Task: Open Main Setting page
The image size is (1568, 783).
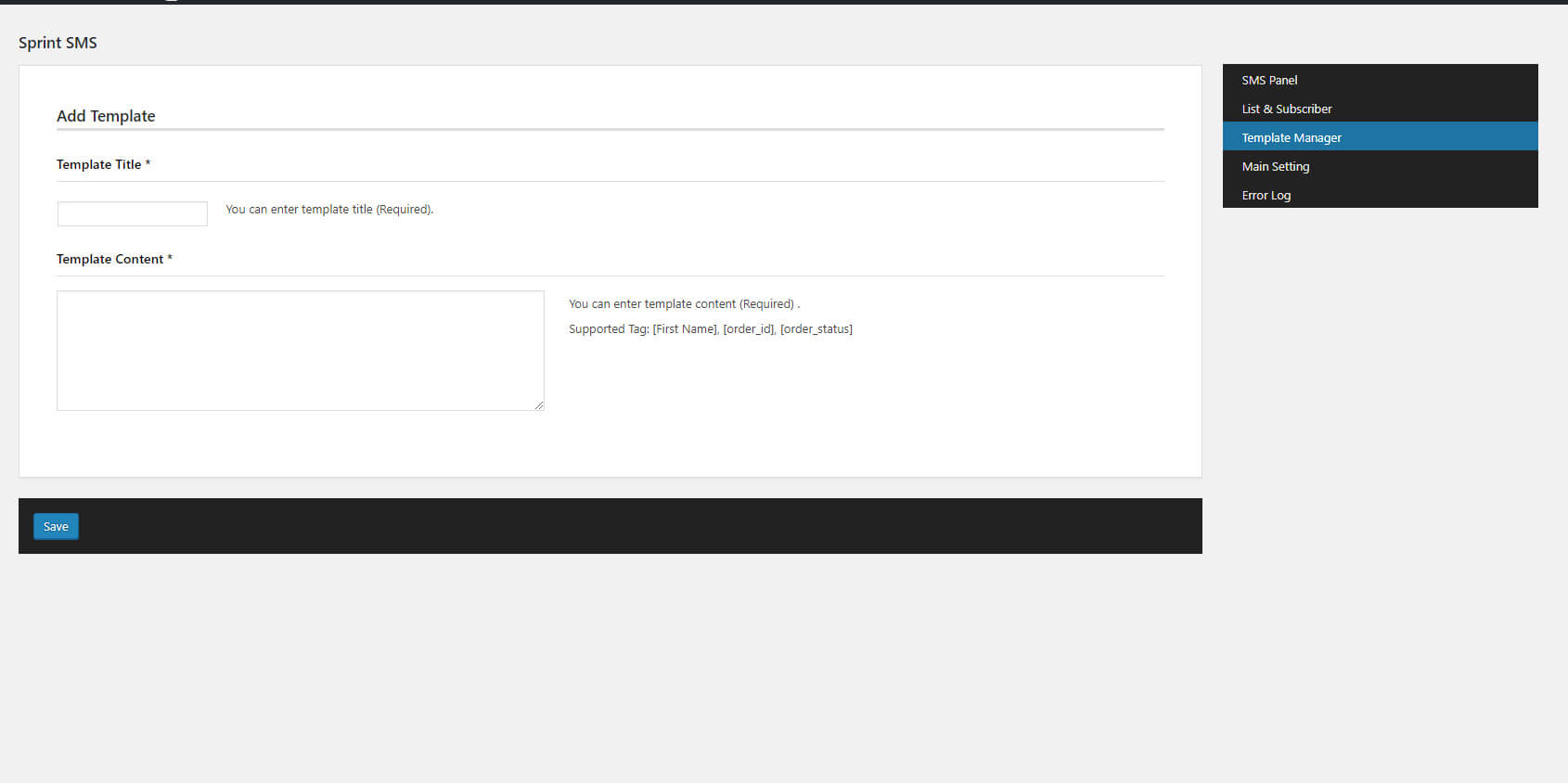Action: 1380,166
